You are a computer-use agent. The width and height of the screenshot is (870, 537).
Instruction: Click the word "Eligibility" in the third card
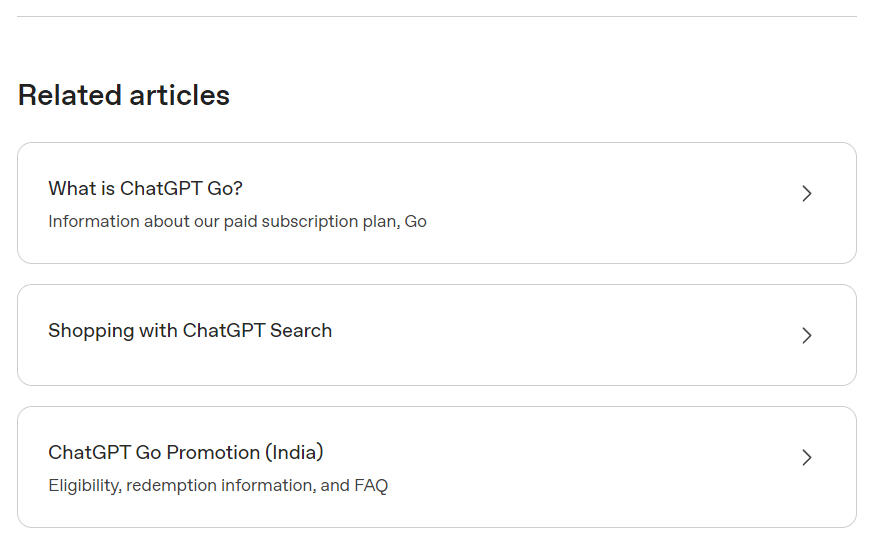[84, 485]
